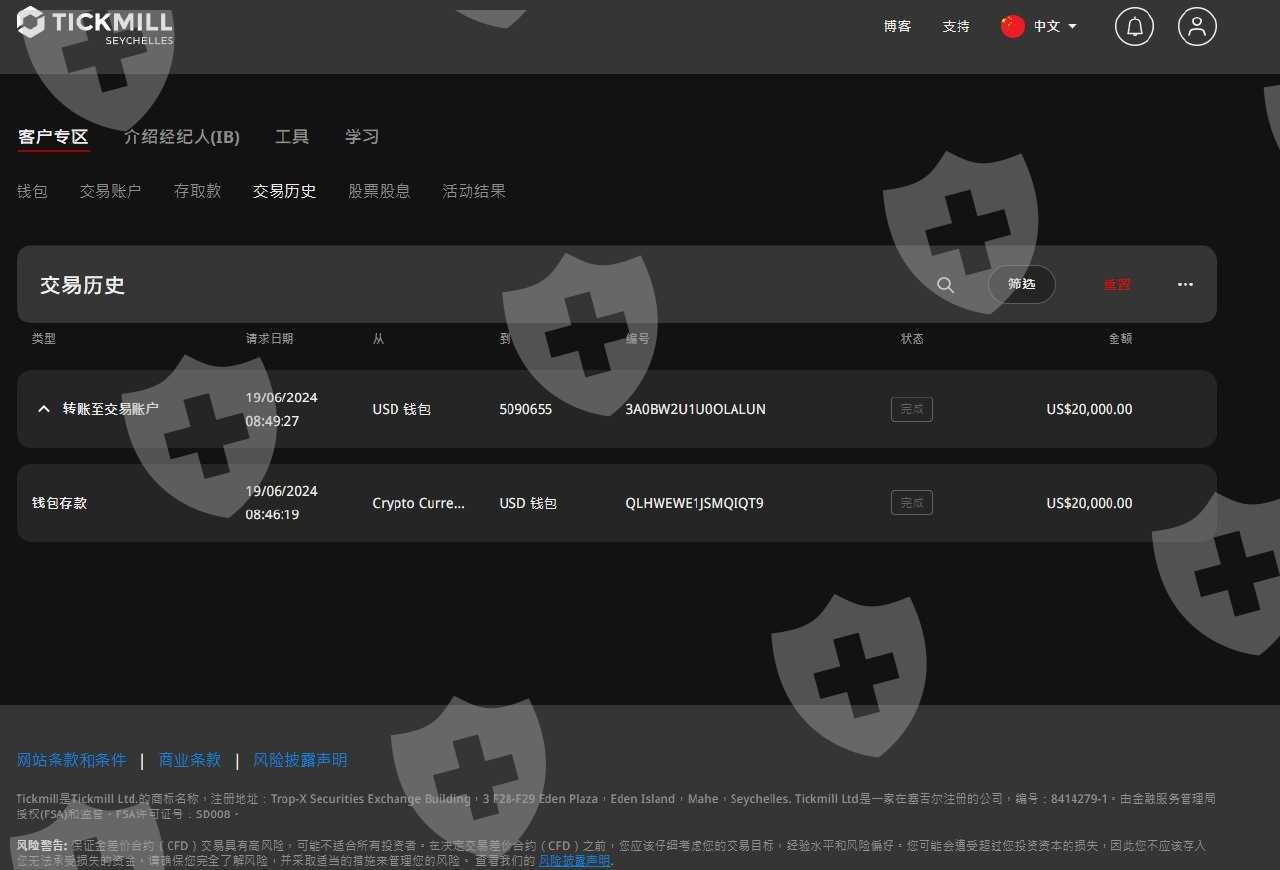Click the search magnifier in 交易历史

(945, 285)
